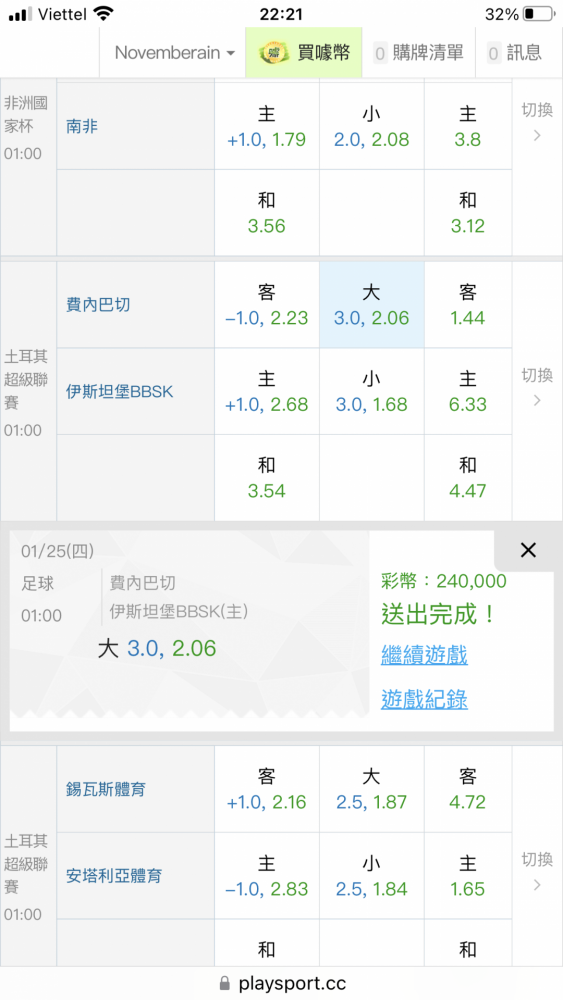The width and height of the screenshot is (563, 1000).
Task: Tap the battery icon in status bar
Action: click(x=539, y=14)
